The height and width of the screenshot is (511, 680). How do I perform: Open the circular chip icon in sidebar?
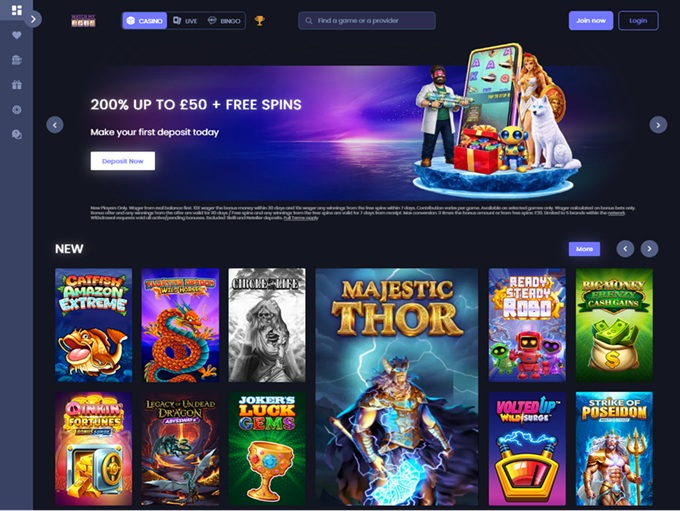pos(16,110)
